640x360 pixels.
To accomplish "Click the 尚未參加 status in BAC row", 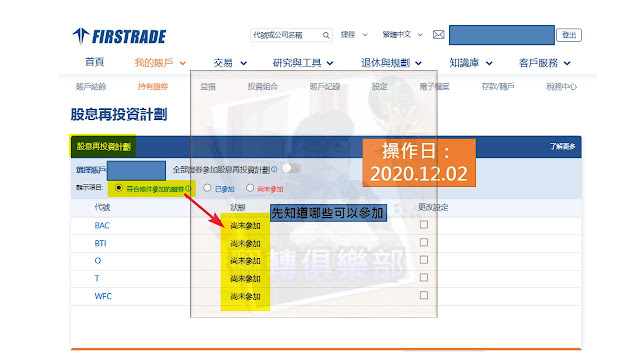I will (x=245, y=225).
